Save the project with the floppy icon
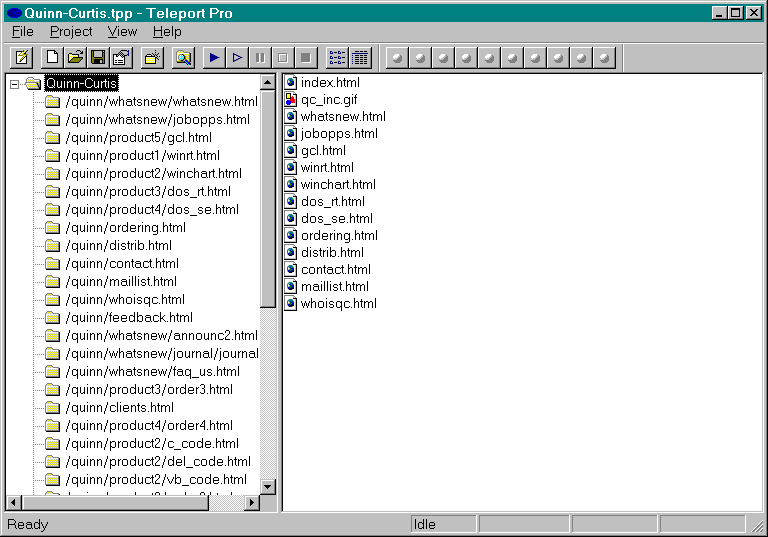The image size is (768, 537). (x=98, y=58)
